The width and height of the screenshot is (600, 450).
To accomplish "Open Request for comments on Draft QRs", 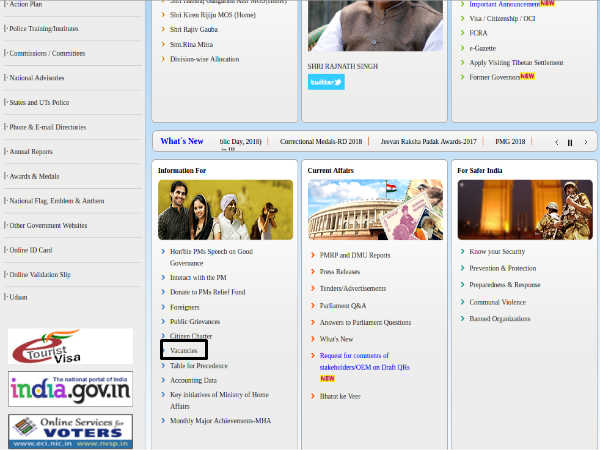I will (x=364, y=362).
